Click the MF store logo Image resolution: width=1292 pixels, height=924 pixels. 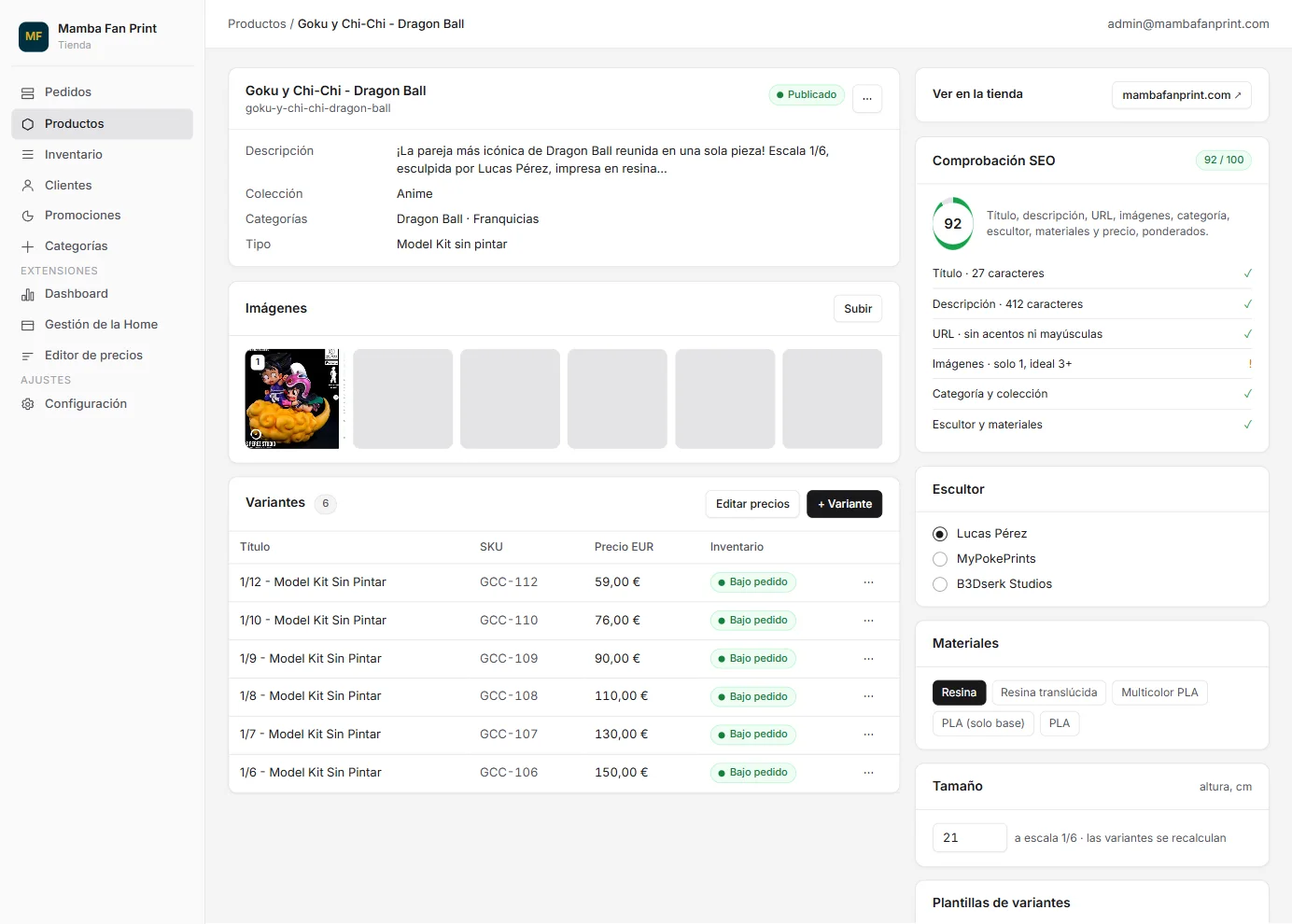pyautogui.click(x=34, y=36)
